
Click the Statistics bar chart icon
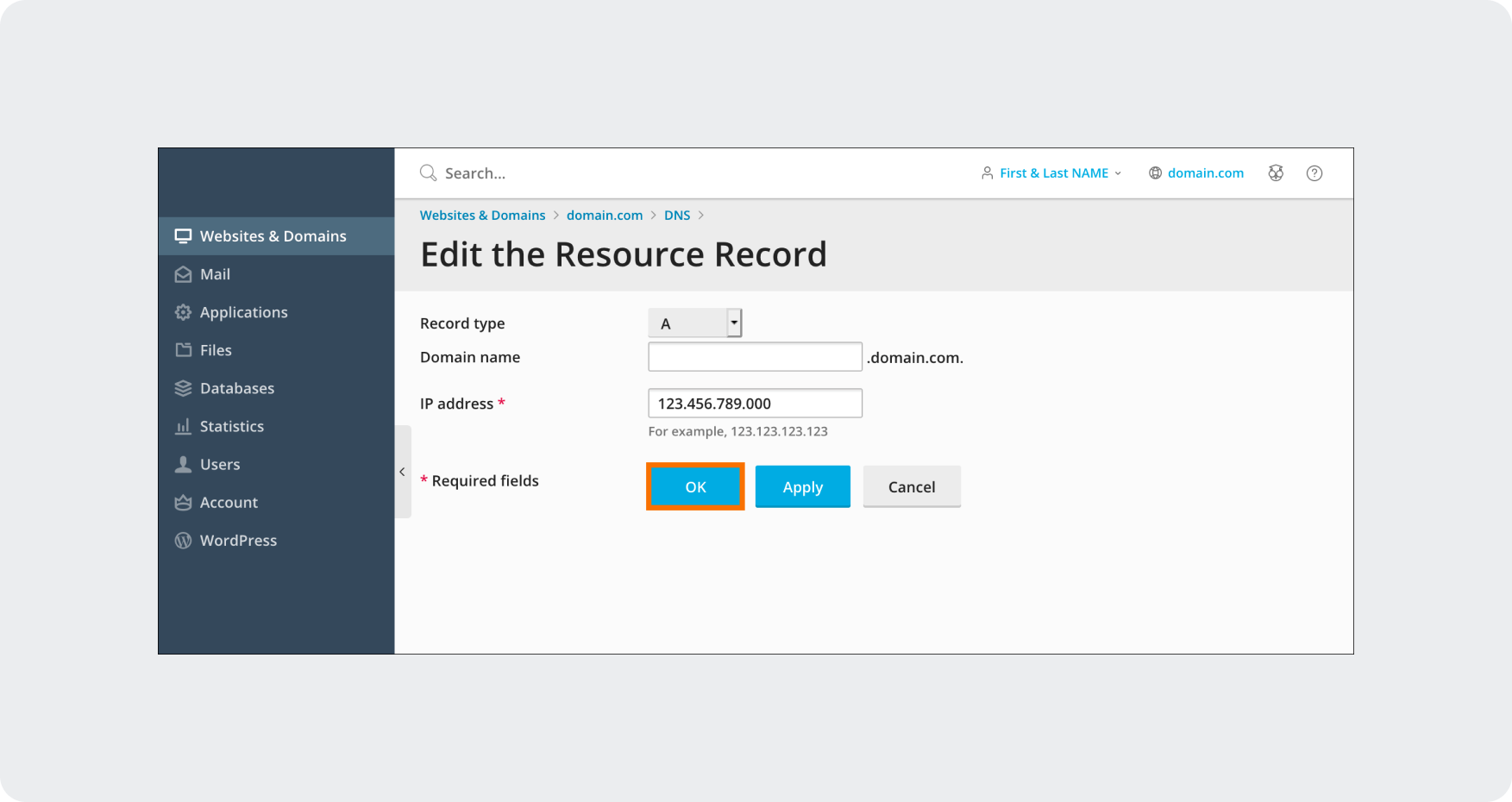[x=183, y=426]
